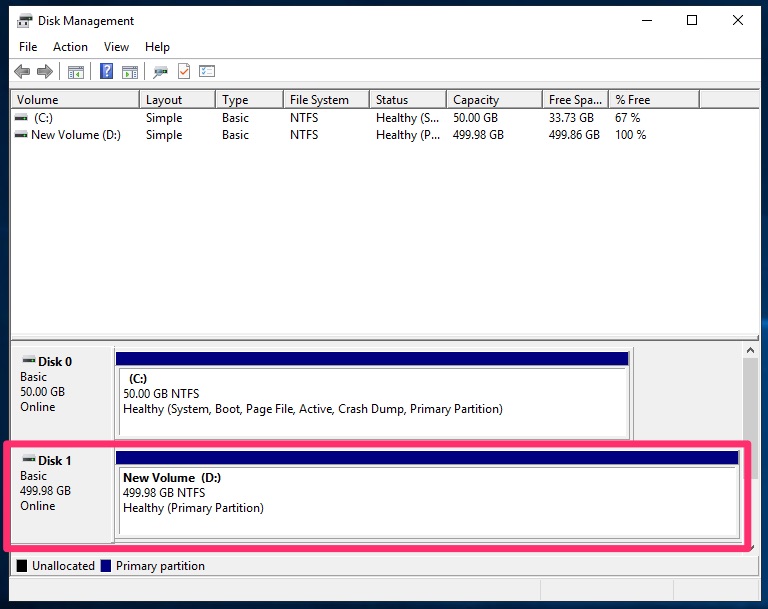
Task: Click the scroll up arrow in disk pane
Action: pyautogui.click(x=750, y=351)
